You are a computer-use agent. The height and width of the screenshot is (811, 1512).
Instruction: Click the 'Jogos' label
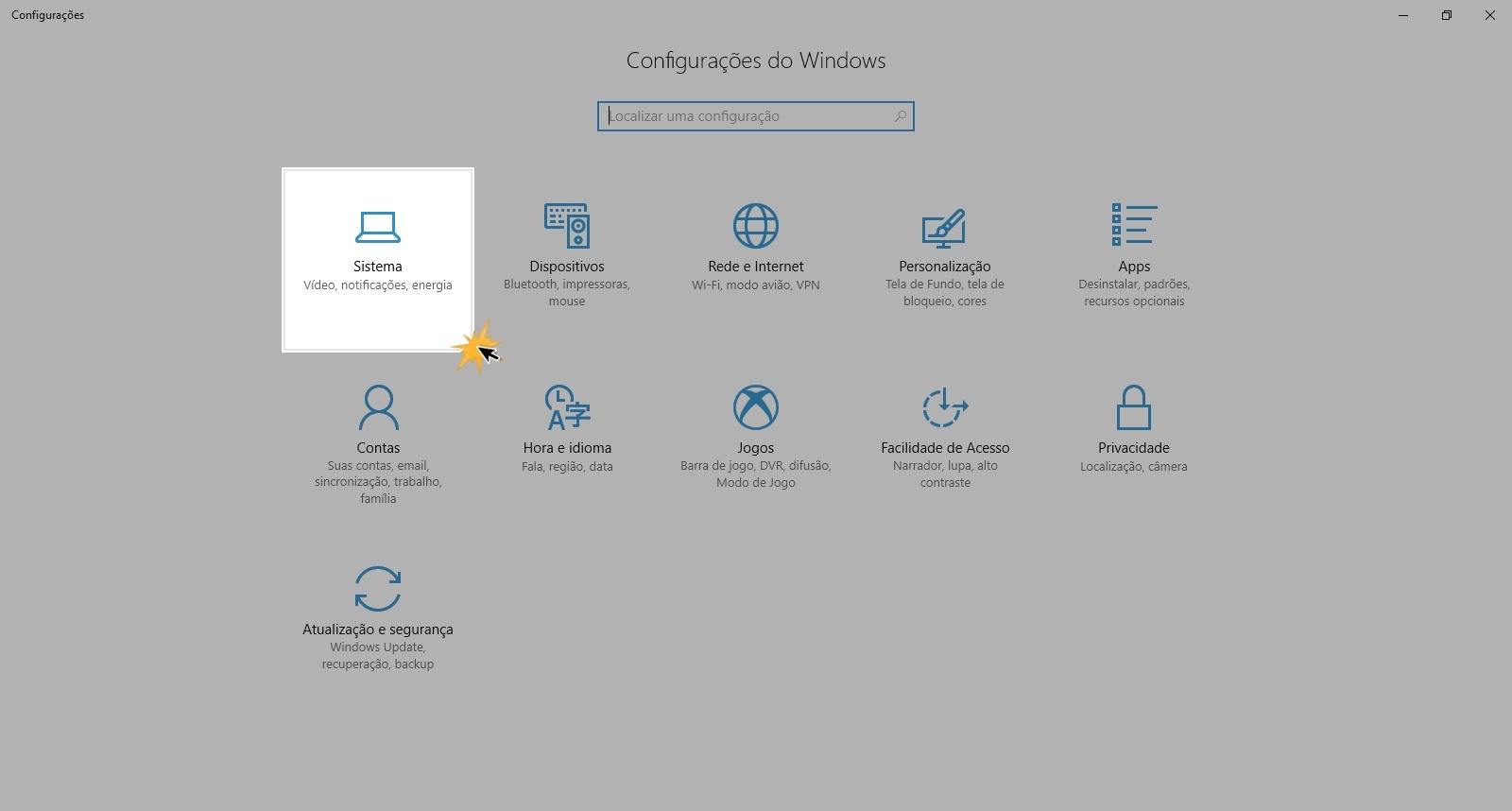pyautogui.click(x=756, y=448)
